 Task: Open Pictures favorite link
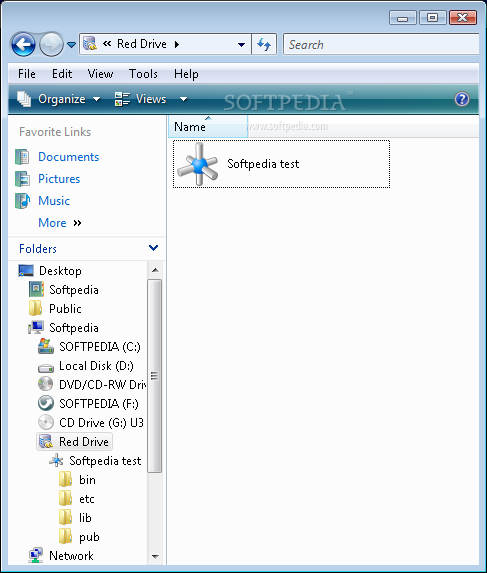(59, 179)
